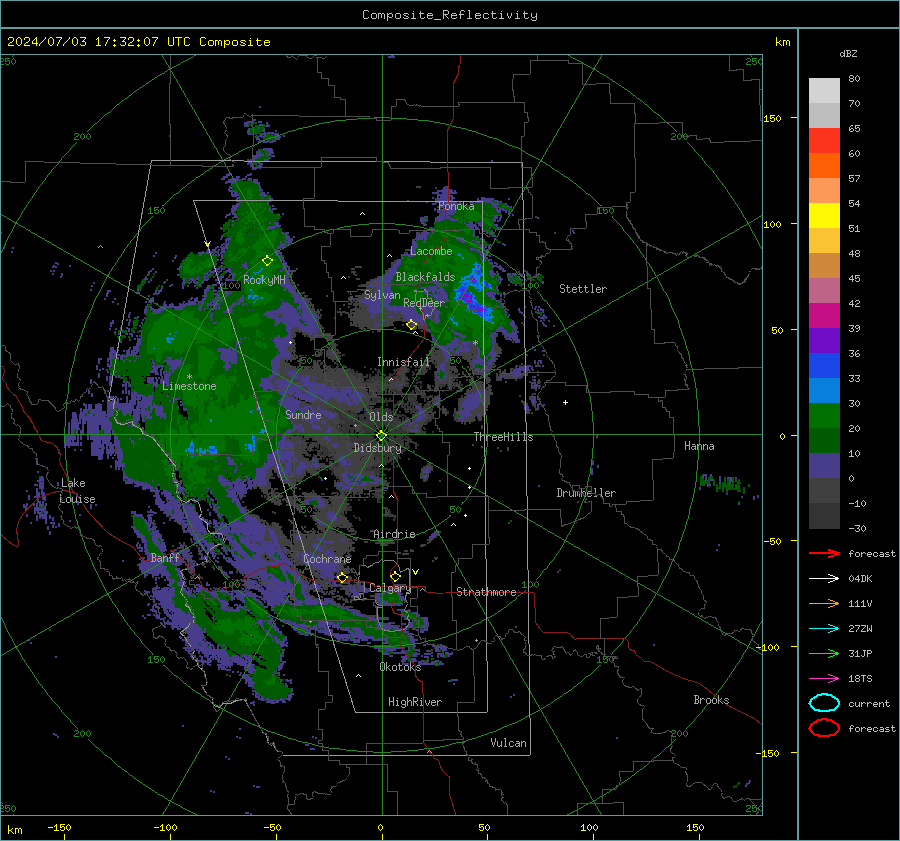Click the Sundre town label
The height and width of the screenshot is (841, 900).
(303, 414)
